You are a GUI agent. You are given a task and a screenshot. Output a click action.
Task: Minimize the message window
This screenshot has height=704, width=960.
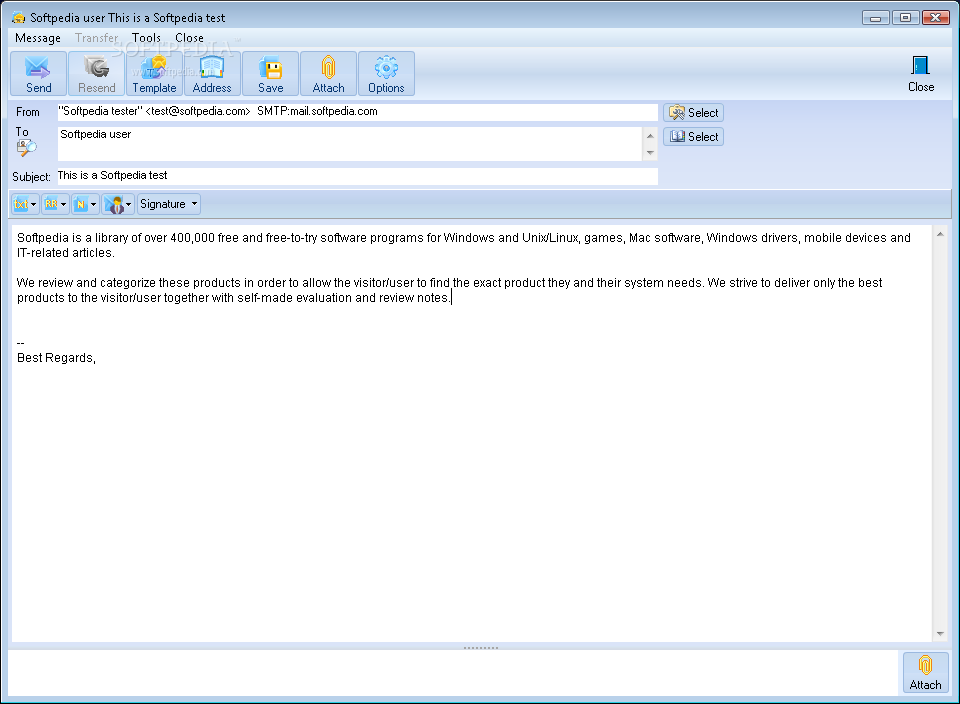[x=876, y=18]
